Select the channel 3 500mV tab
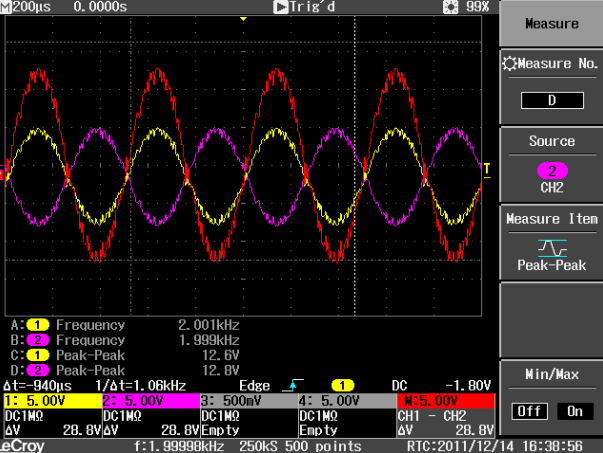The image size is (603, 453). [x=249, y=401]
